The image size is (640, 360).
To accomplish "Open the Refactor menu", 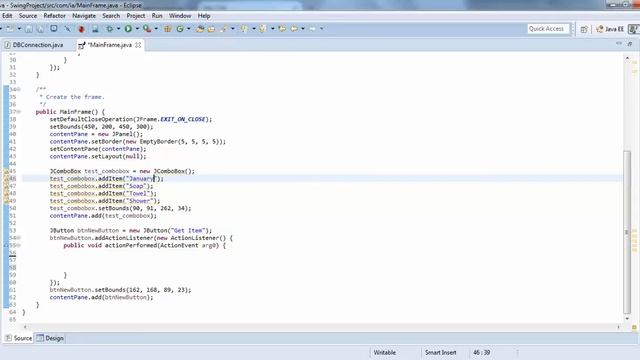I will [55, 16].
